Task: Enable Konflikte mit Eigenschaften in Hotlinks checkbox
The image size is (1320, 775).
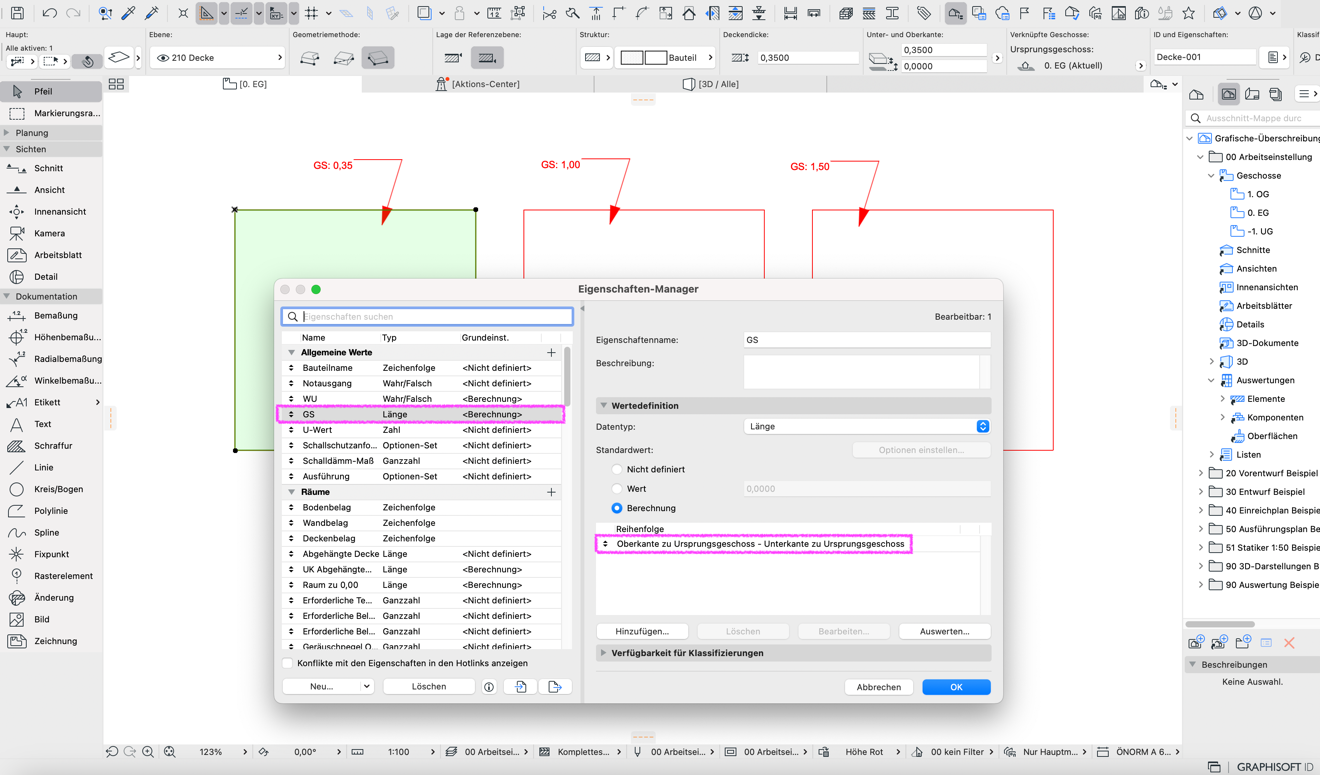Action: 288,663
